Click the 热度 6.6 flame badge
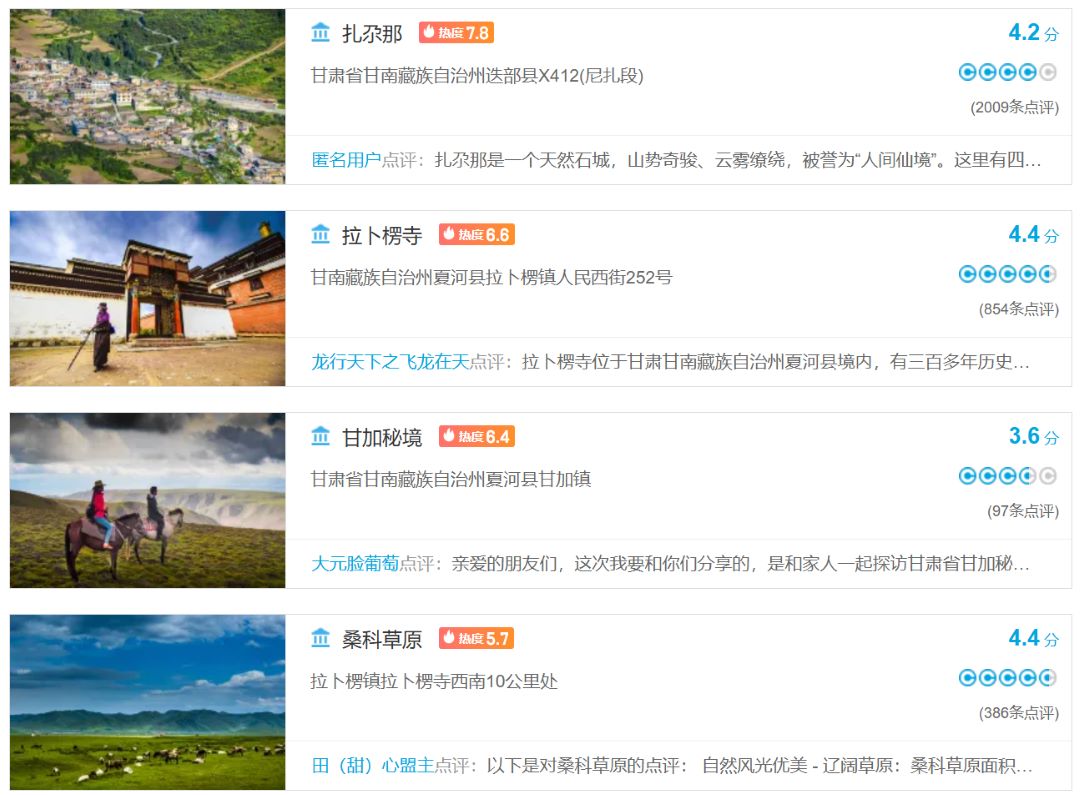 click(x=477, y=234)
